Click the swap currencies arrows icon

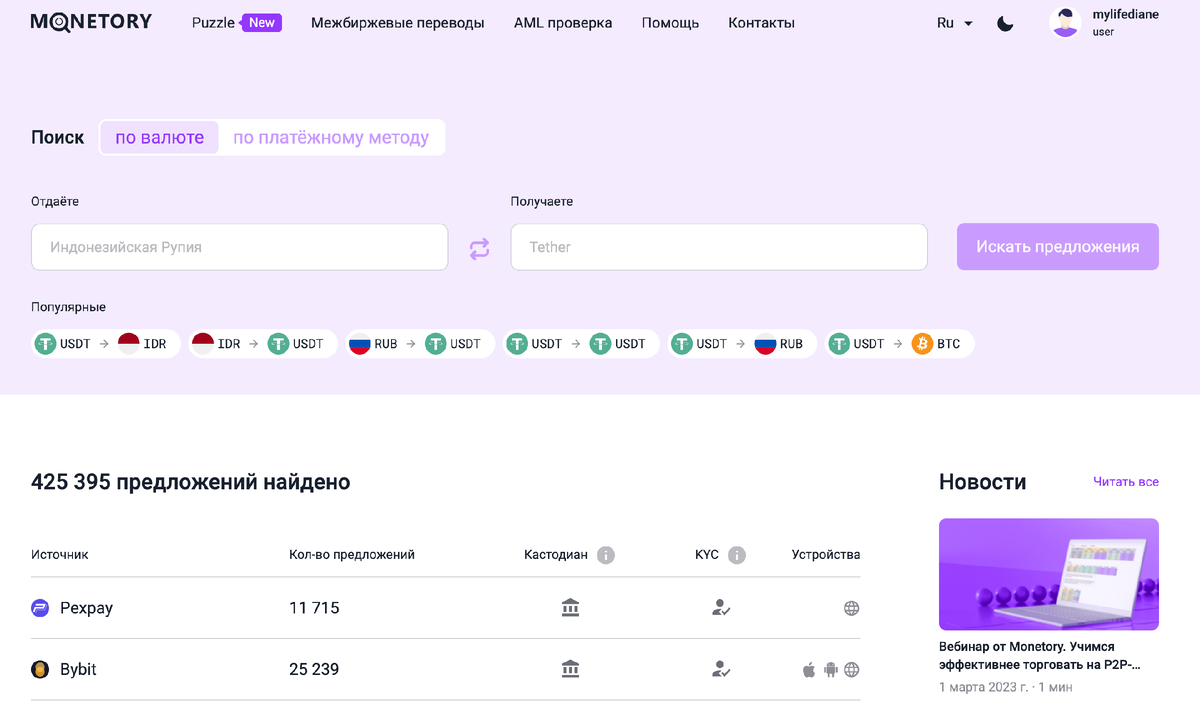[479, 247]
